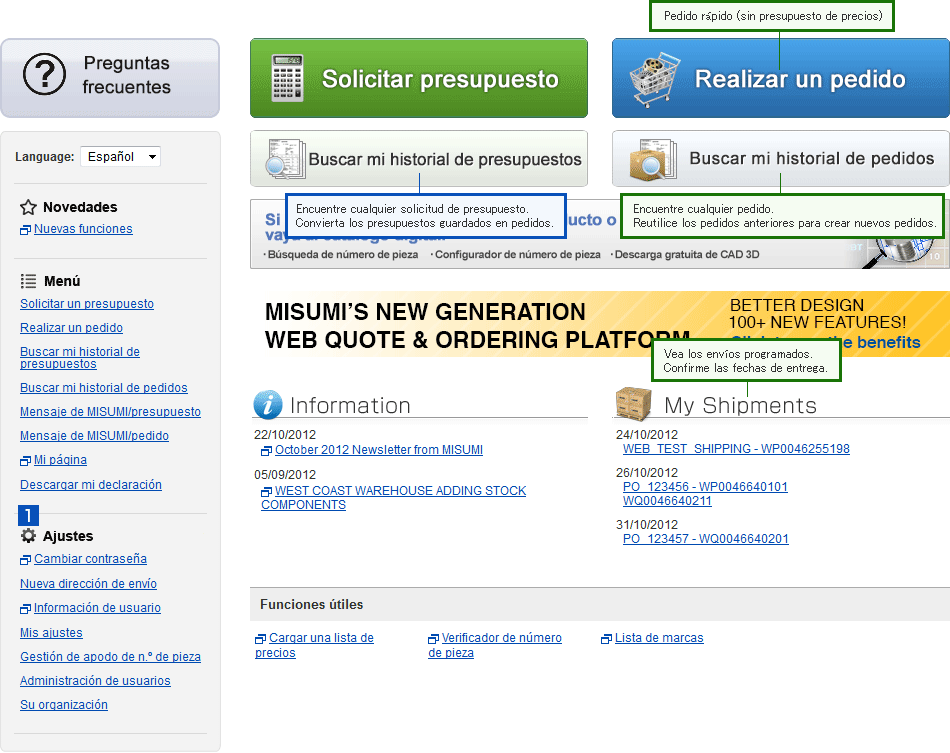The height and width of the screenshot is (753, 950).
Task: Click the Buscar mi historial de presupuestos button
Action: tap(419, 159)
